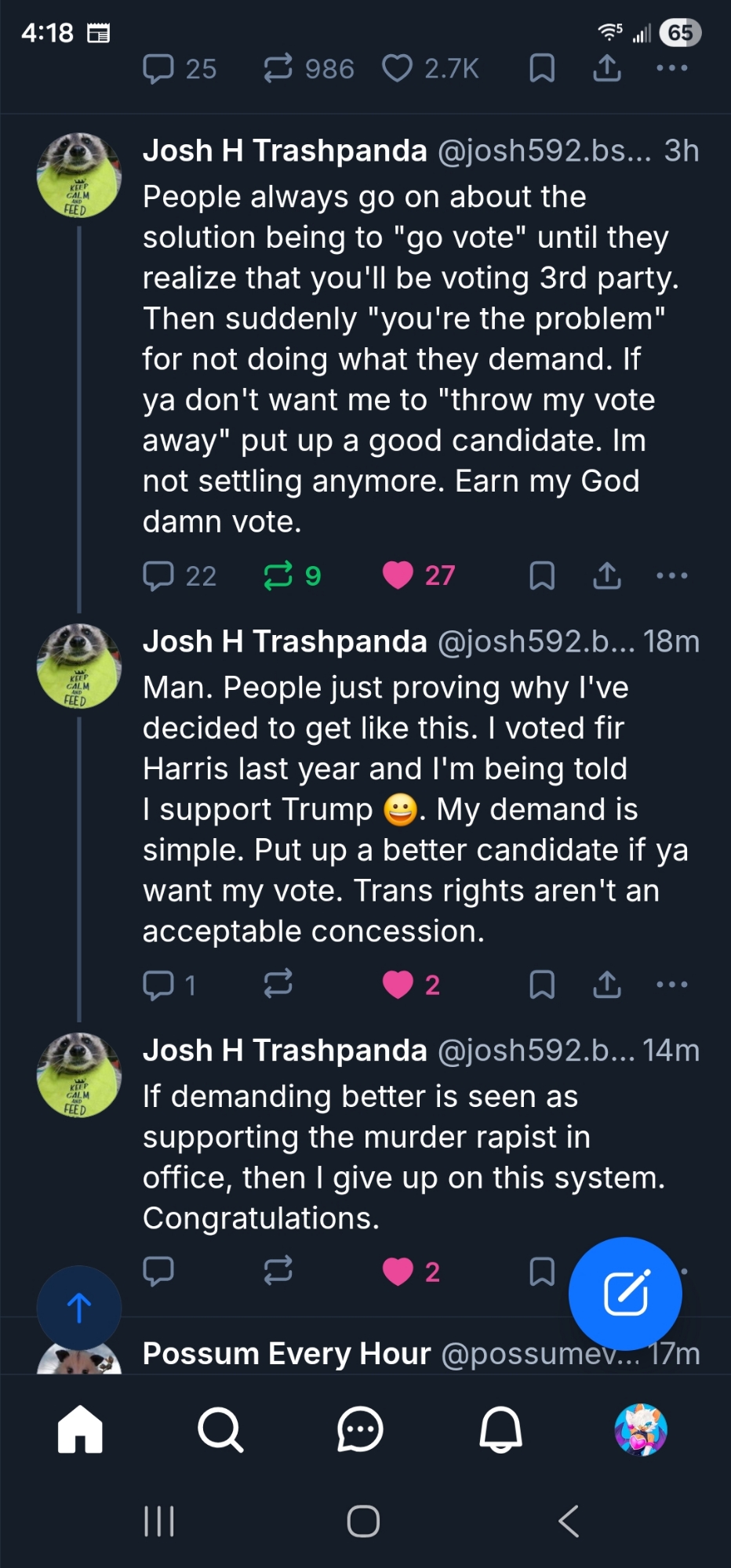Viewport: 731px width, 1568px height.
Task: Reply to the post with 22 comments
Action: pos(158,575)
